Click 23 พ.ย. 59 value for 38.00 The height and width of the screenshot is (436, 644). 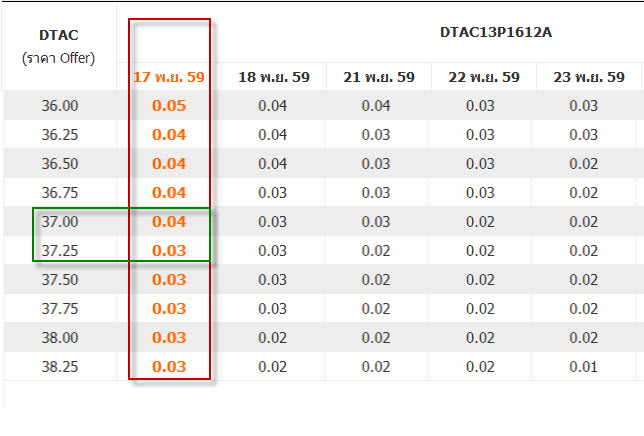click(x=584, y=337)
